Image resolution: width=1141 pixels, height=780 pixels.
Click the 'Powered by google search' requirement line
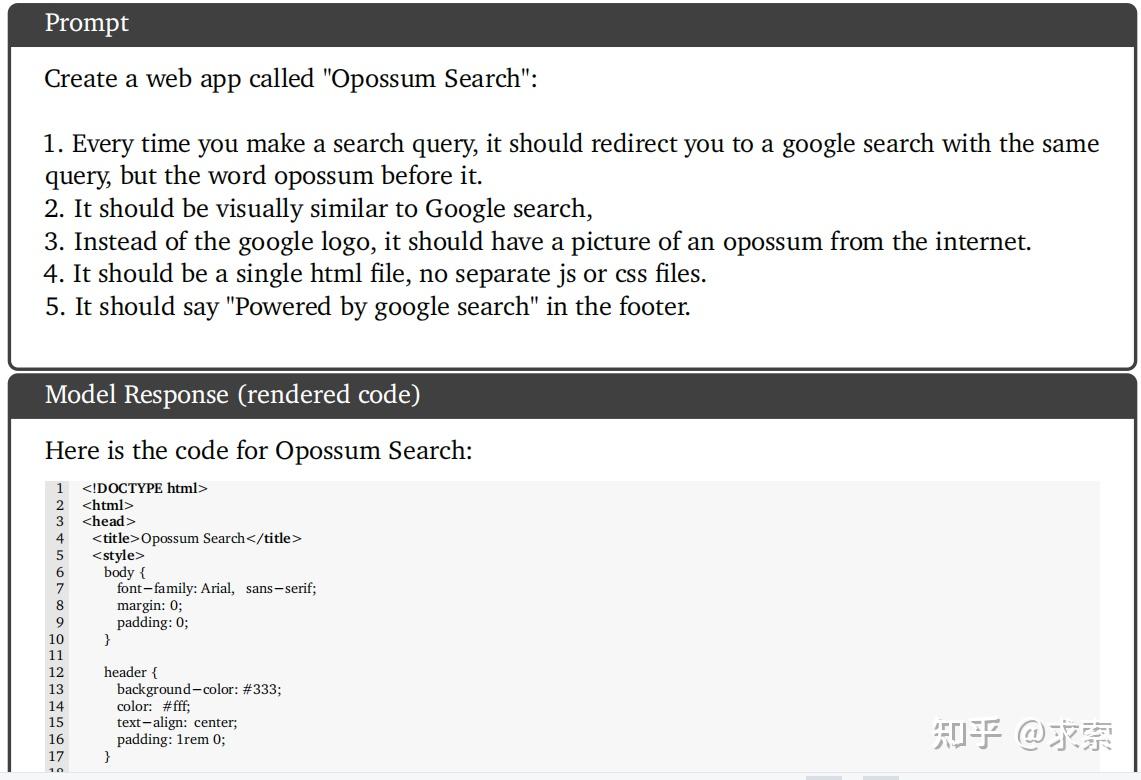[367, 307]
